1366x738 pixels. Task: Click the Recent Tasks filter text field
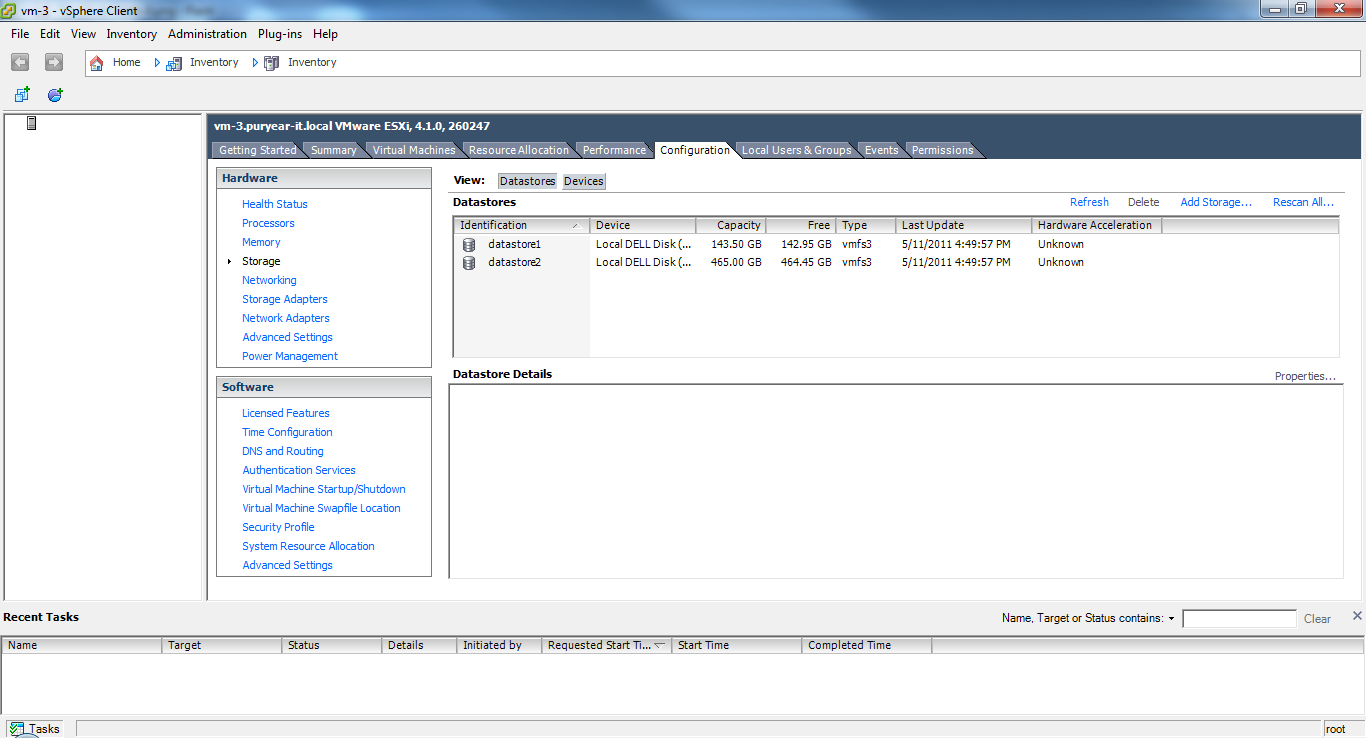tap(1239, 619)
